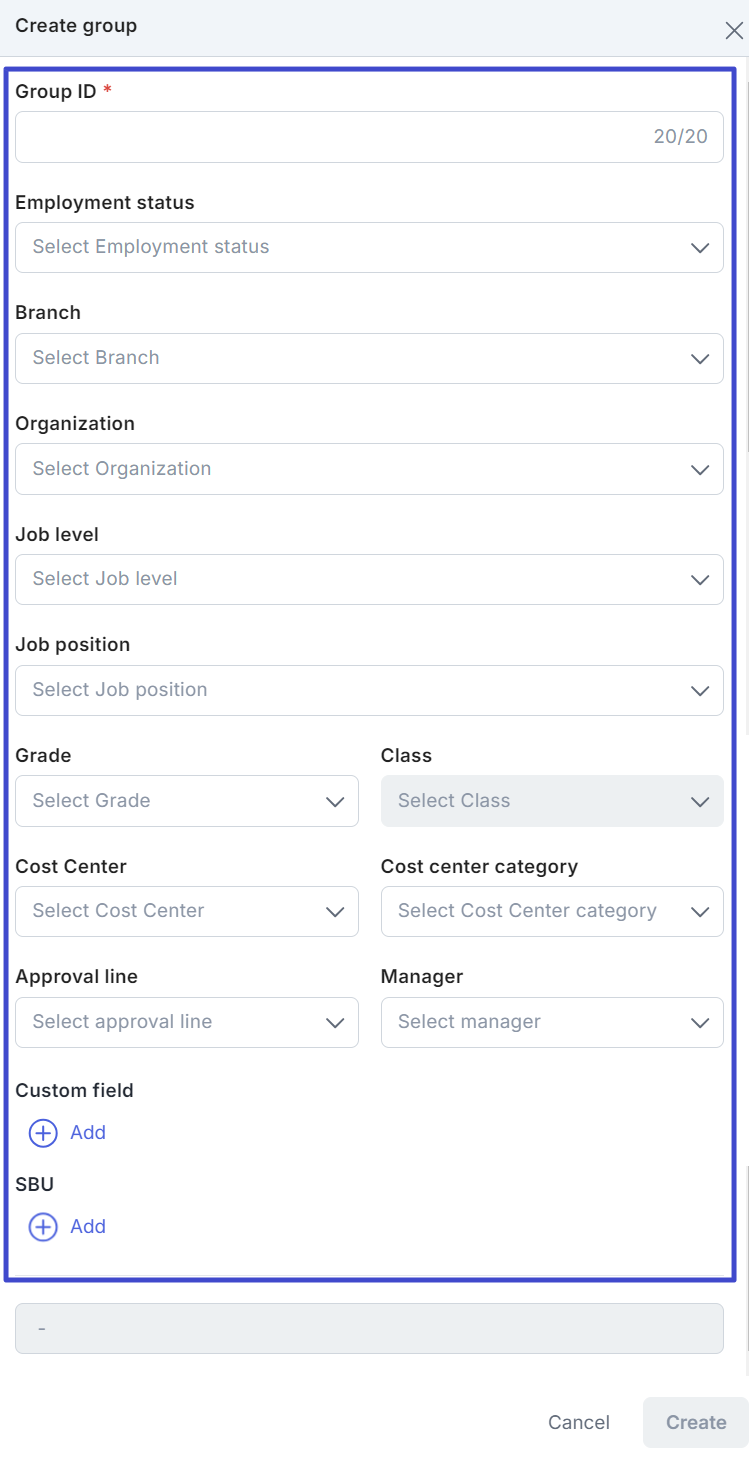Click the Create button
This screenshot has height=1461, width=749.
click(694, 1422)
